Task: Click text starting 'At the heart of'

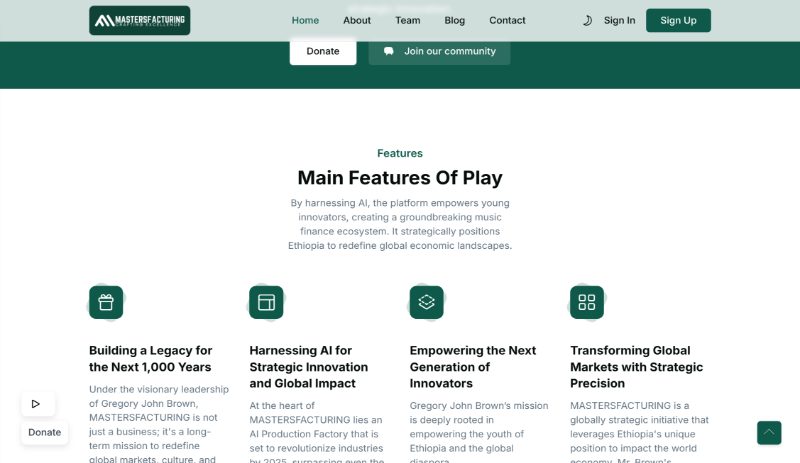Action: [316, 432]
